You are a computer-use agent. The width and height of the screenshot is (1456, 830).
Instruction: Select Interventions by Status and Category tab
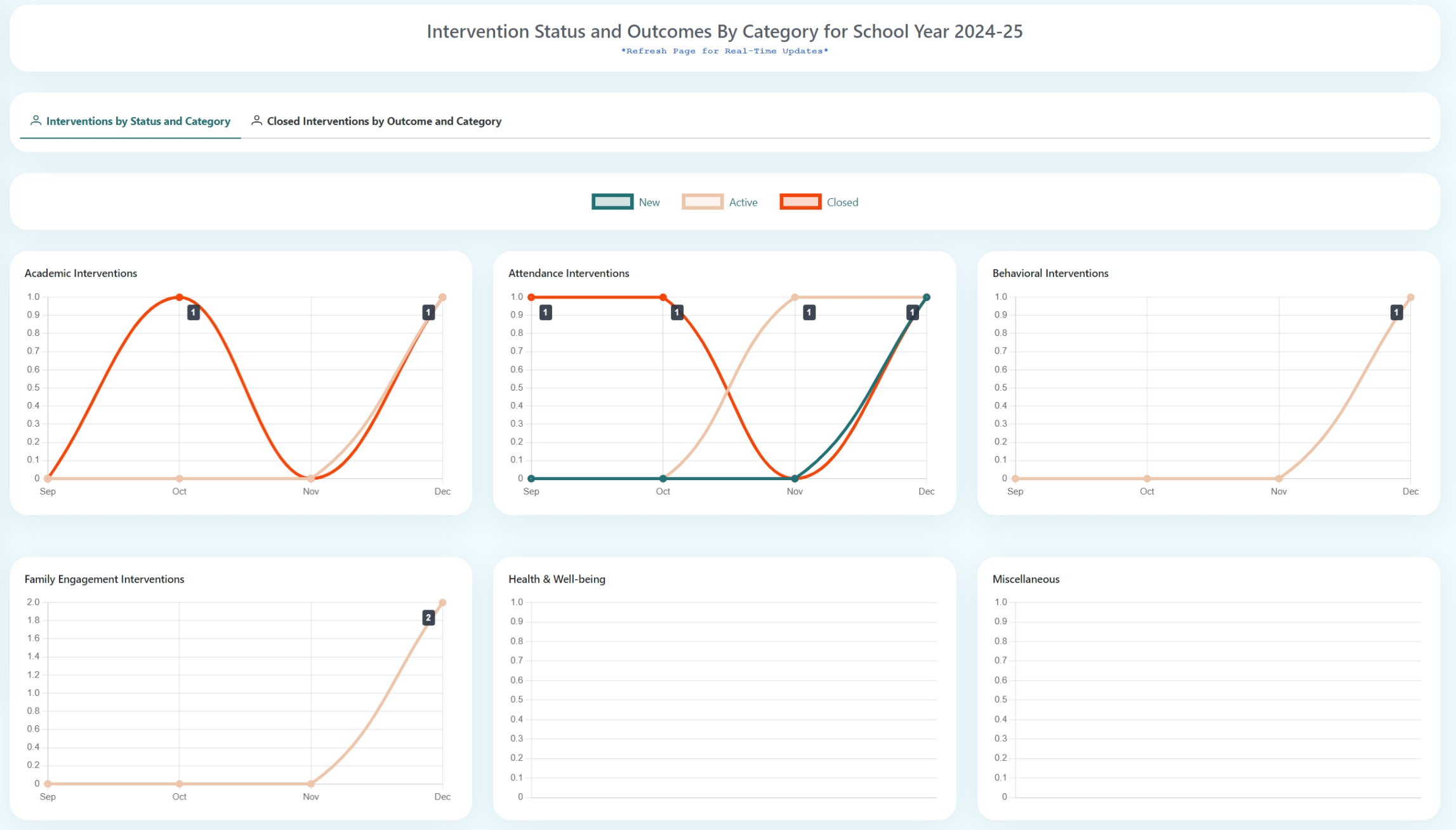[x=138, y=121]
